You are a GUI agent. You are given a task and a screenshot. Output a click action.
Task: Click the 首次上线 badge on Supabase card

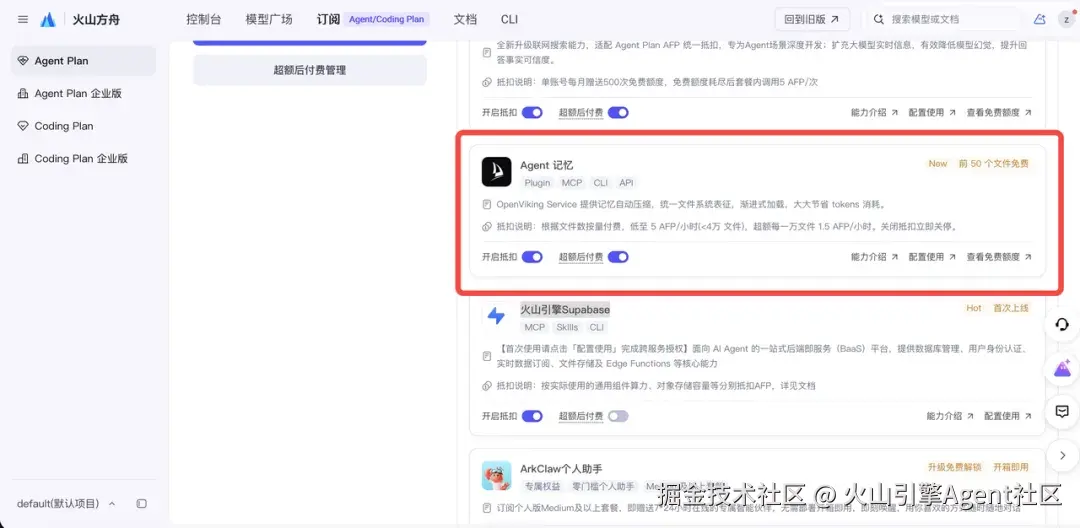(x=1010, y=308)
